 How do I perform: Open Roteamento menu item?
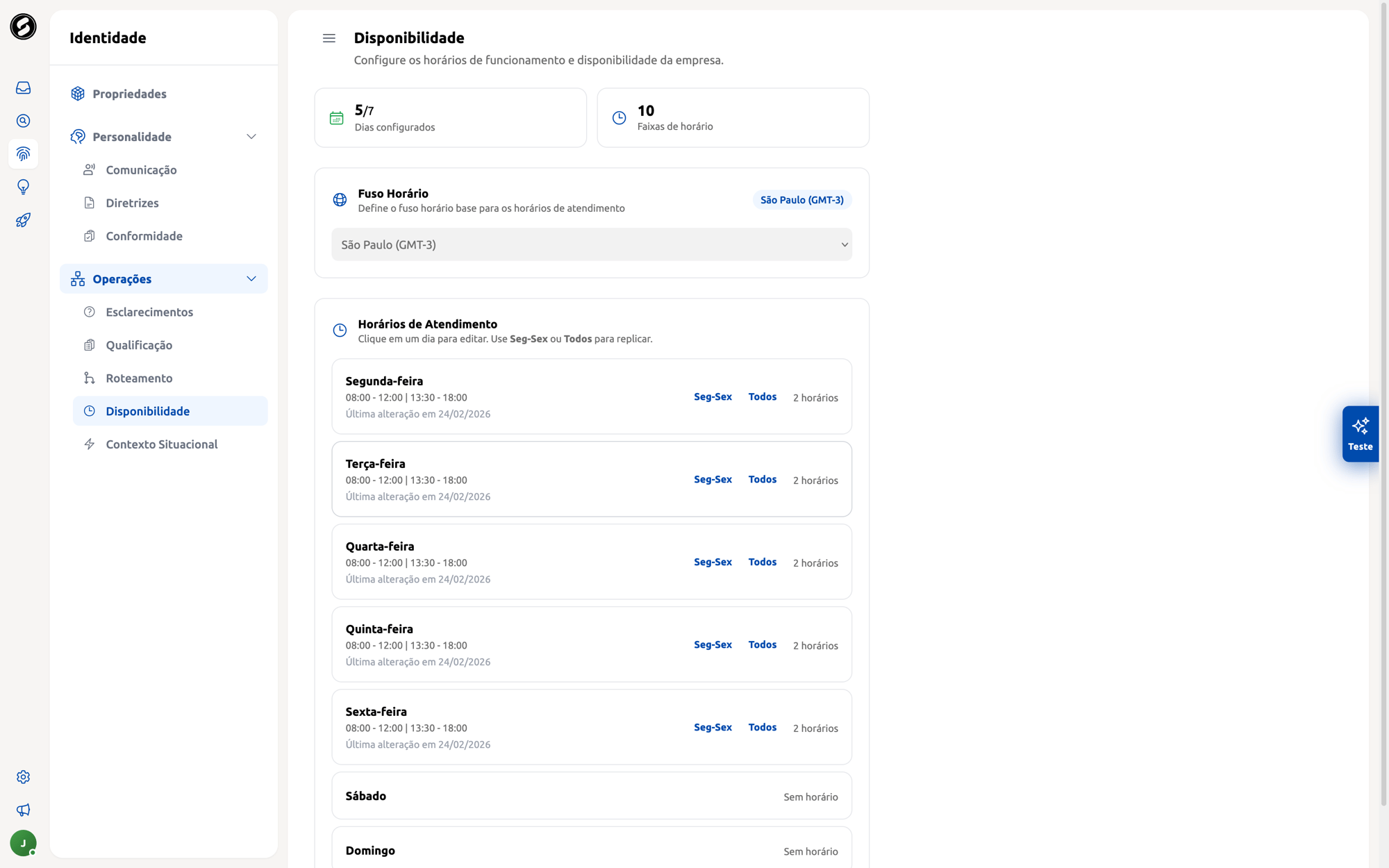pos(170,378)
